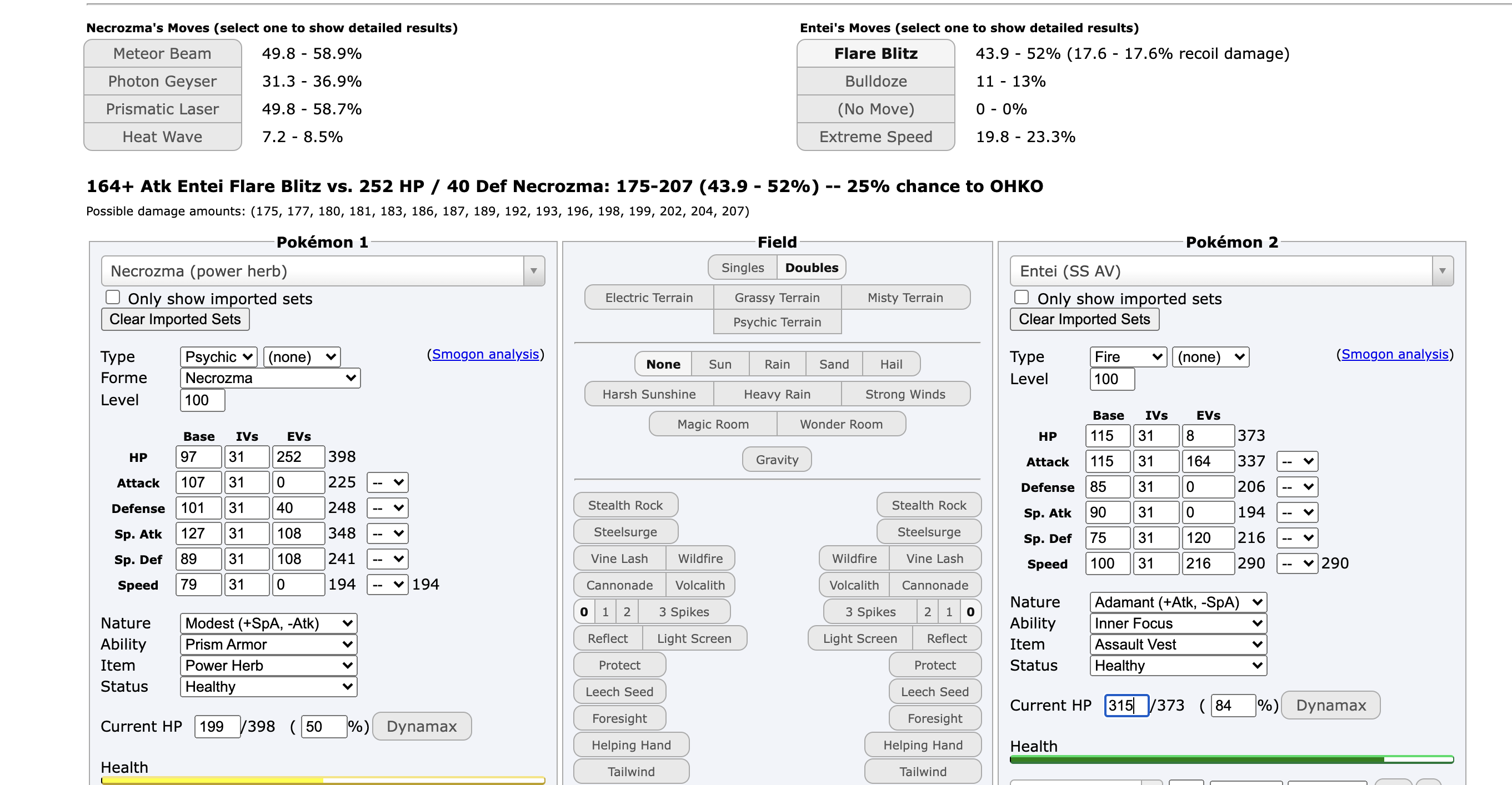Select Rain weather
Viewport: 1512px width, 785px height.
click(x=777, y=364)
